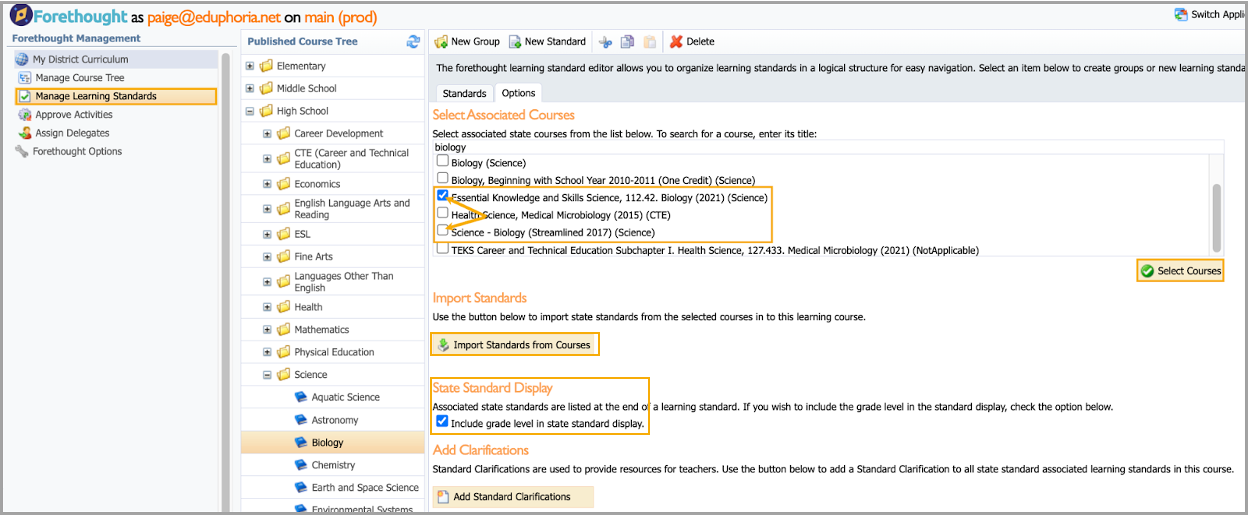Click the Fine Arts folder icon
The width and height of the screenshot is (1248, 516).
tap(284, 257)
